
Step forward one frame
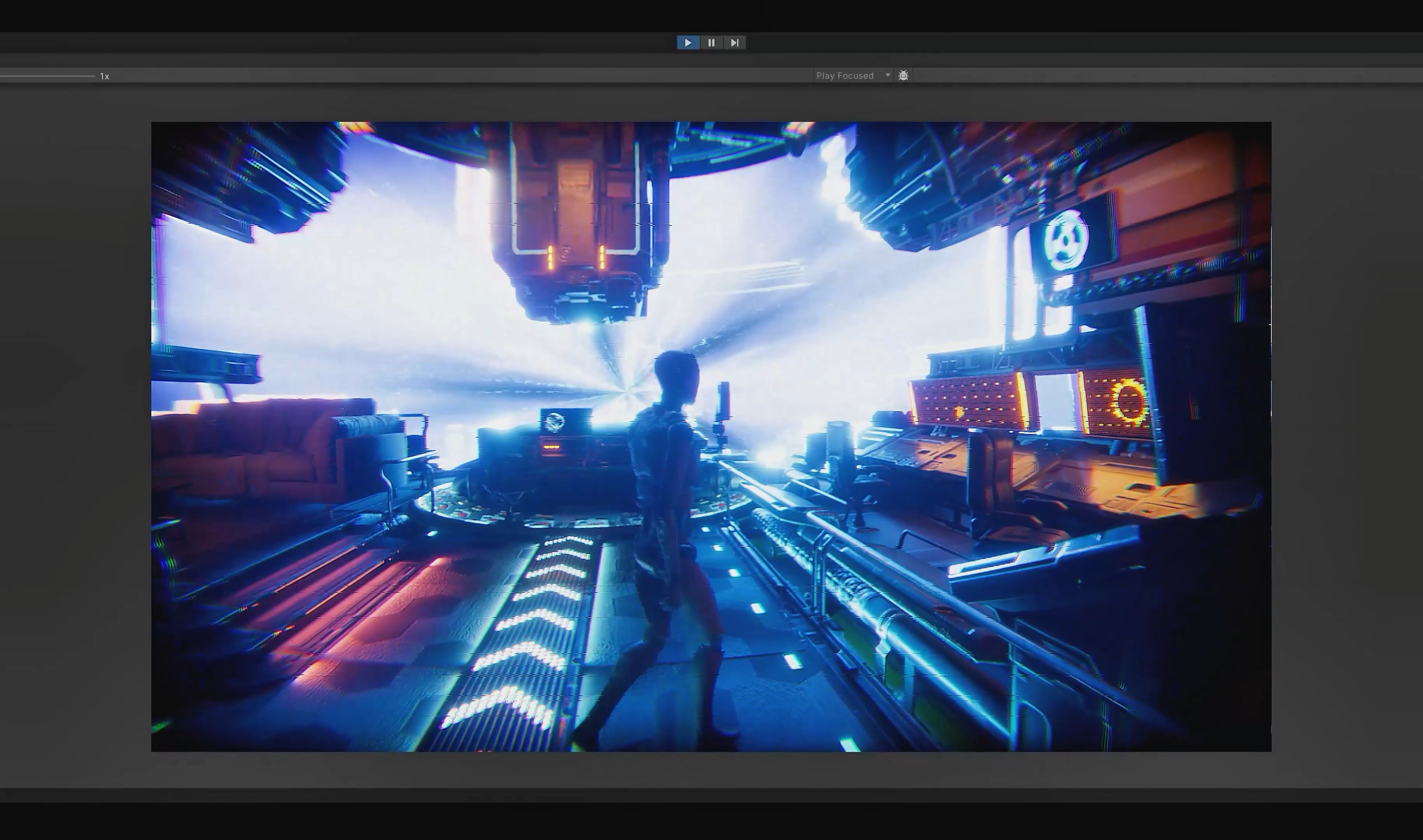pos(735,42)
